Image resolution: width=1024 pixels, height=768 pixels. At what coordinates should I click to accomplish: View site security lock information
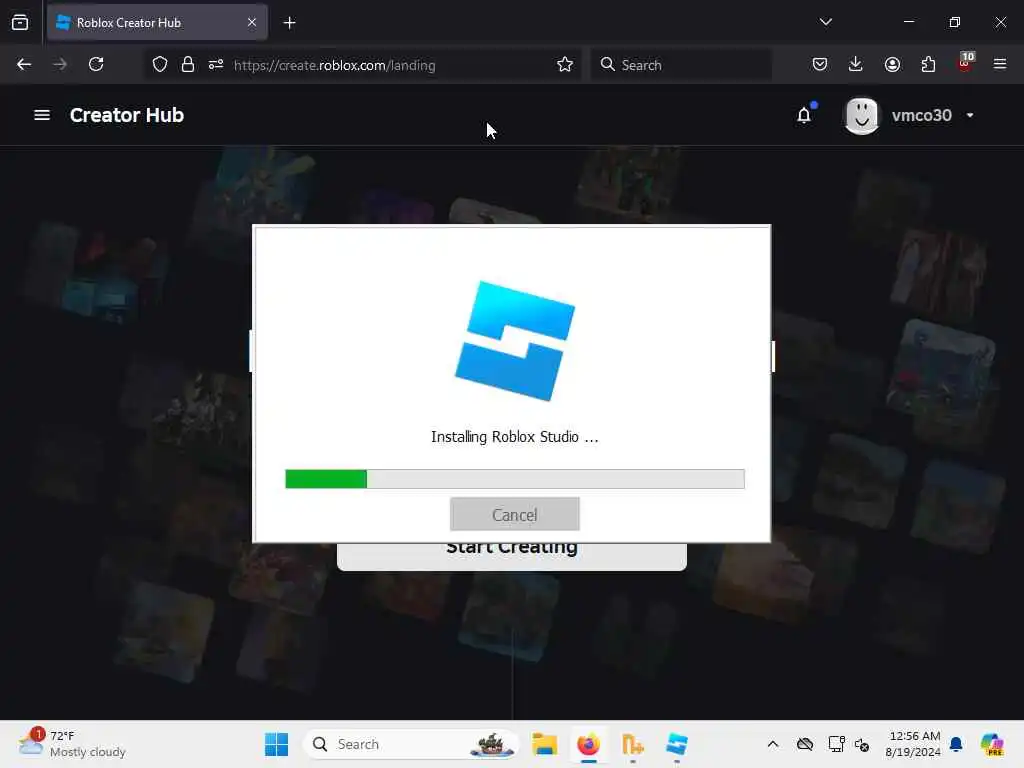tap(188, 64)
